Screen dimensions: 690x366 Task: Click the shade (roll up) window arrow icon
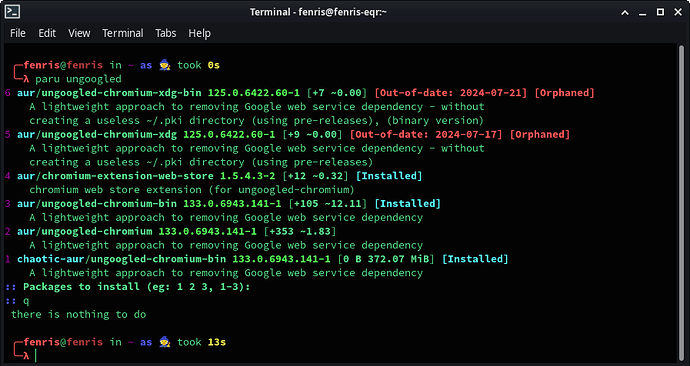pyautogui.click(x=625, y=12)
